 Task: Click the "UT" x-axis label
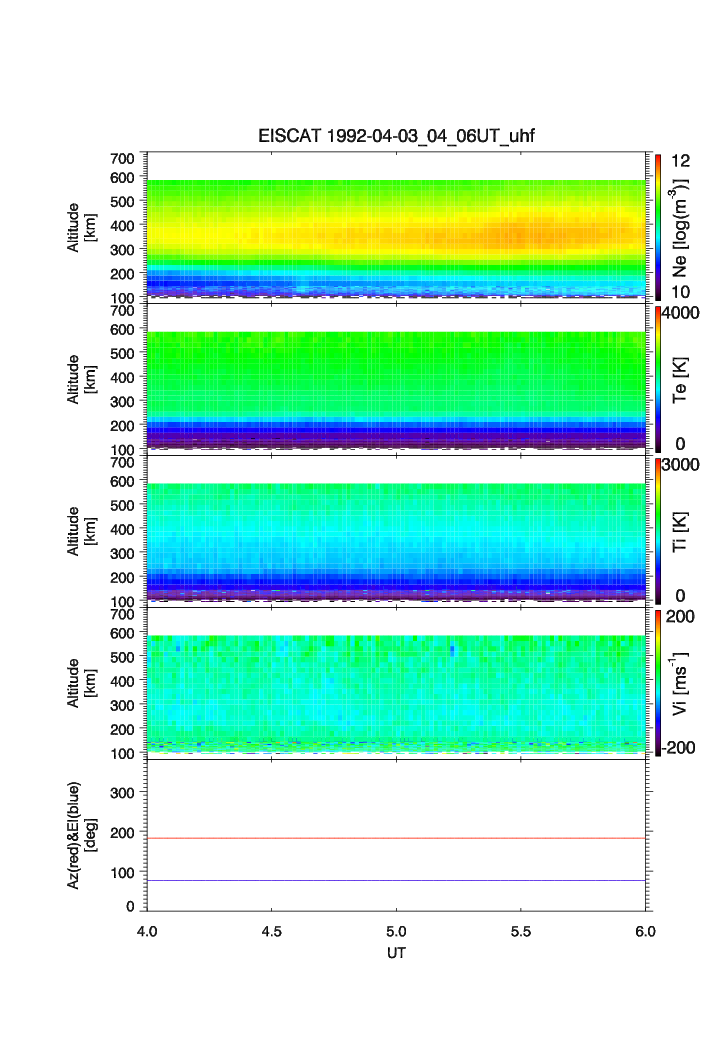396,953
